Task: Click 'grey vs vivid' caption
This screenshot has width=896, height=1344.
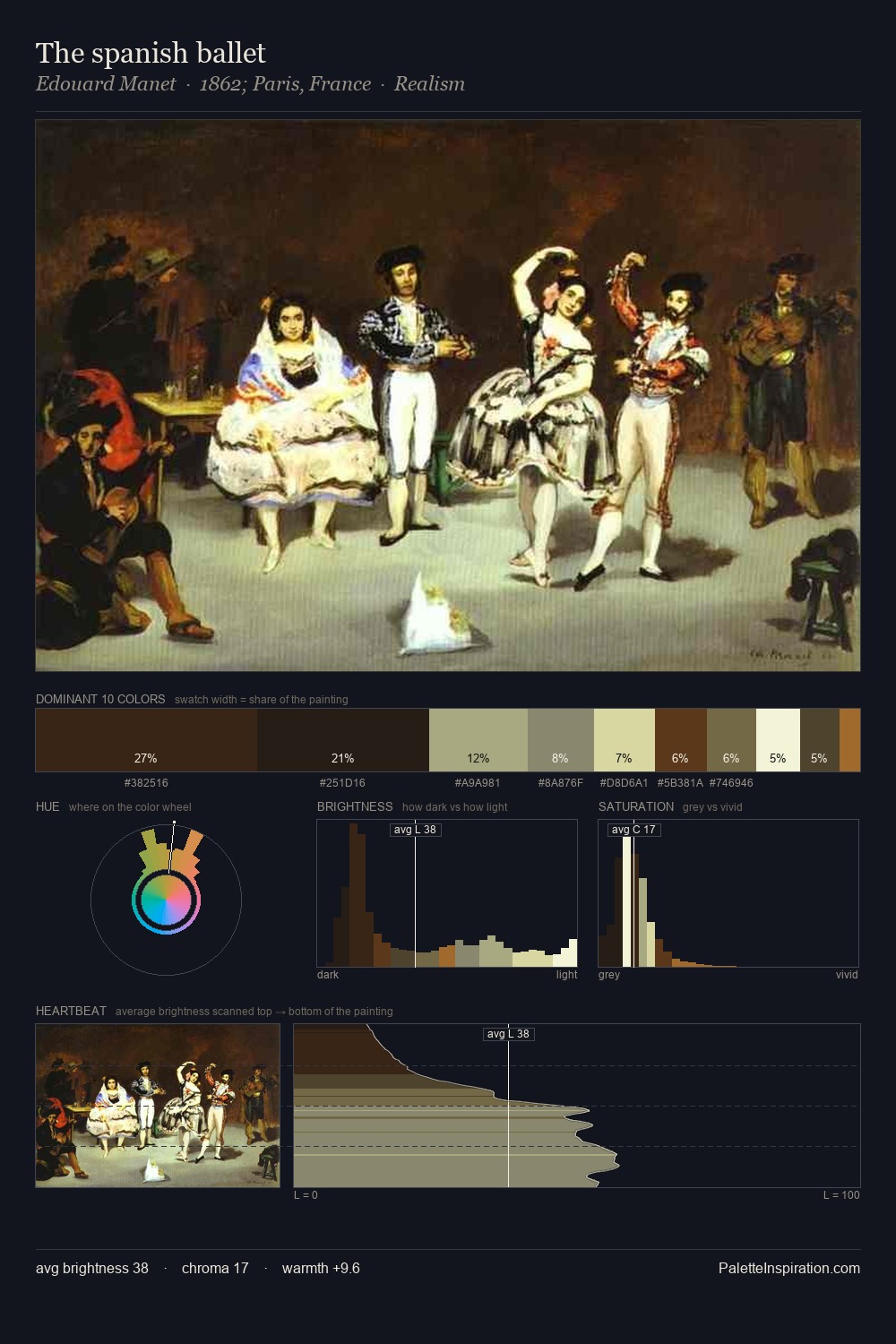Action: click(712, 807)
